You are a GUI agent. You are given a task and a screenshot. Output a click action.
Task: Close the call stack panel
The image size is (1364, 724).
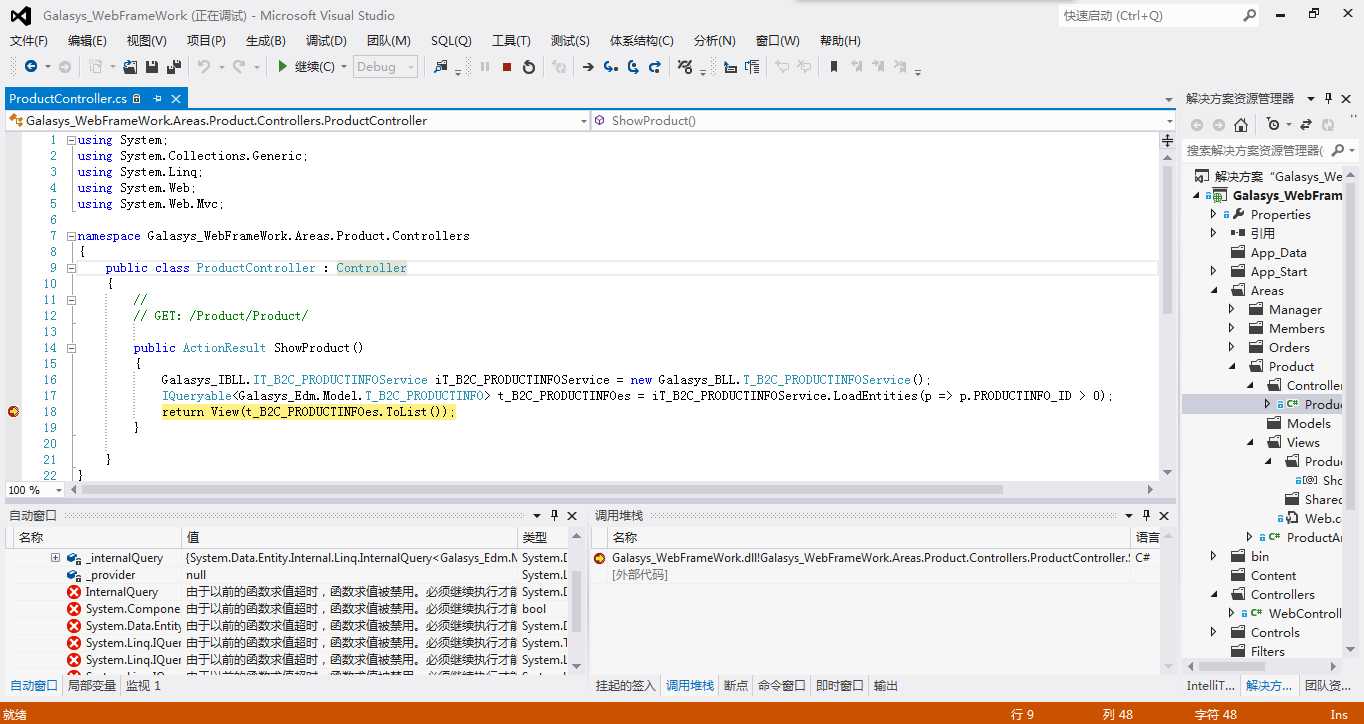coord(1164,515)
